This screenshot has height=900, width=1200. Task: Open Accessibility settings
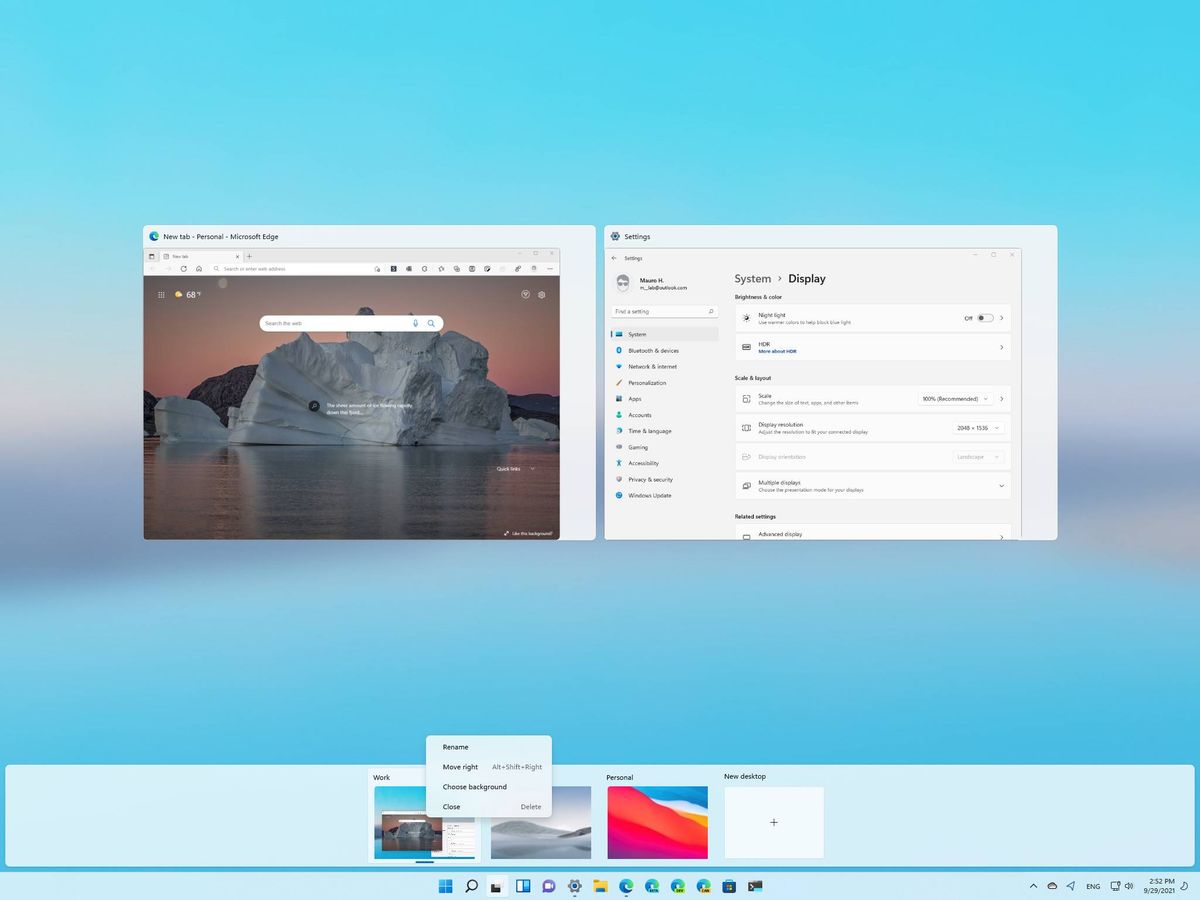pos(645,463)
